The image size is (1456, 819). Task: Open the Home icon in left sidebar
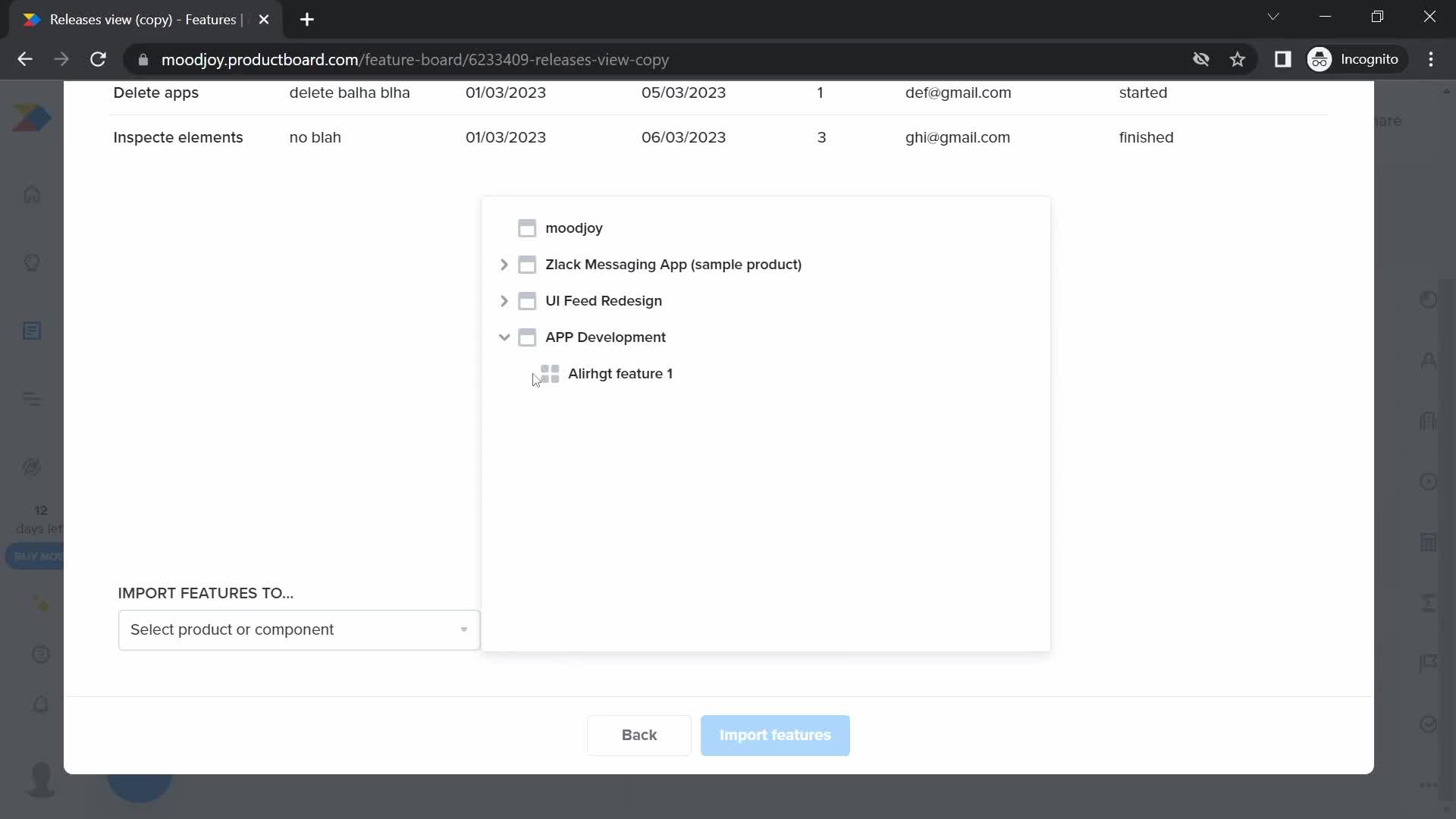[32, 194]
